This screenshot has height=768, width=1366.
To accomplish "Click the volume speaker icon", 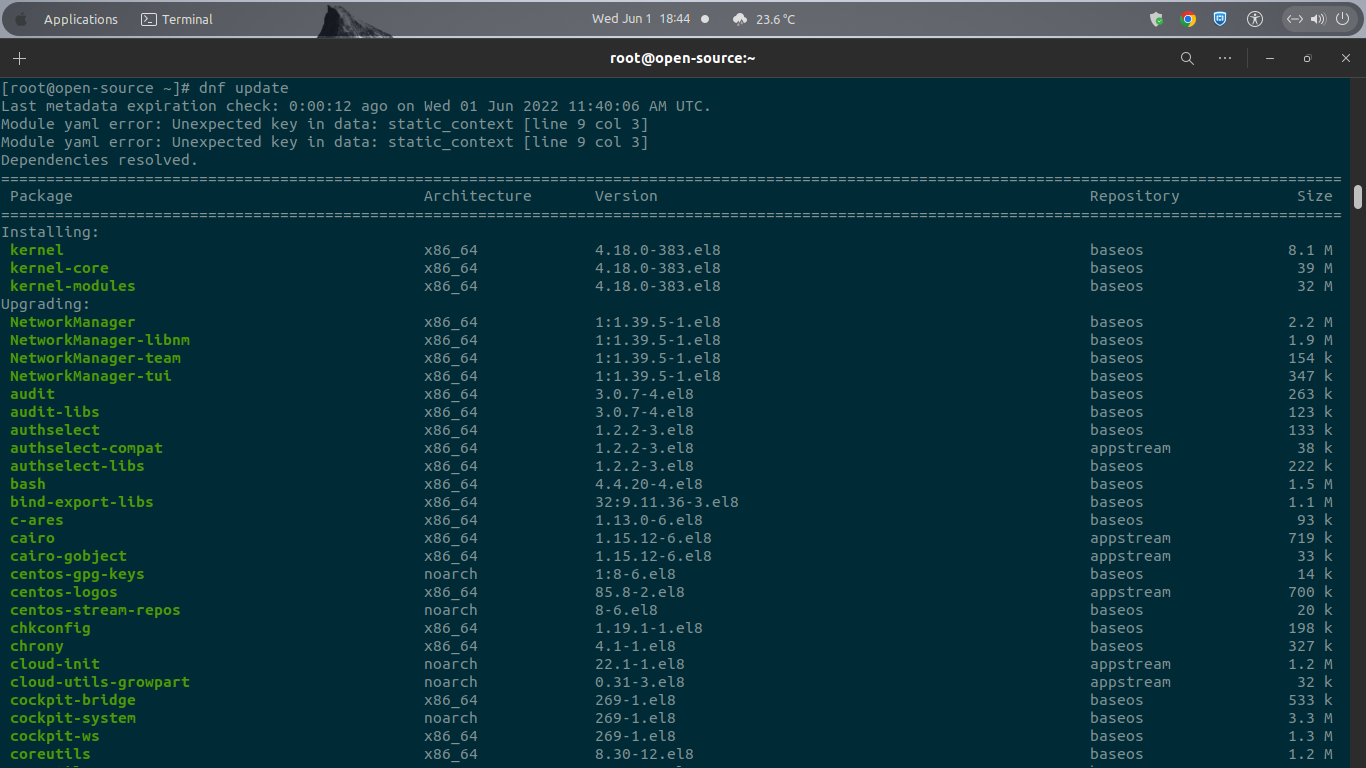I will point(1318,19).
